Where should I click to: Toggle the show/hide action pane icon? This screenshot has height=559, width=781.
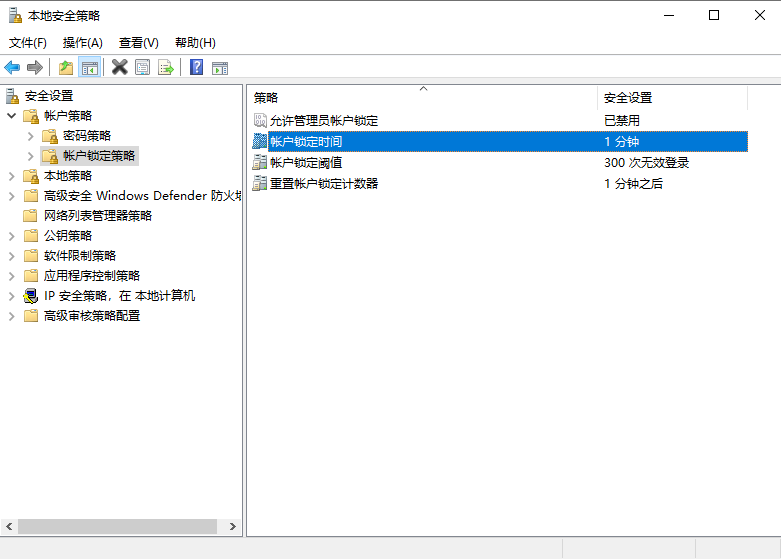click(220, 67)
